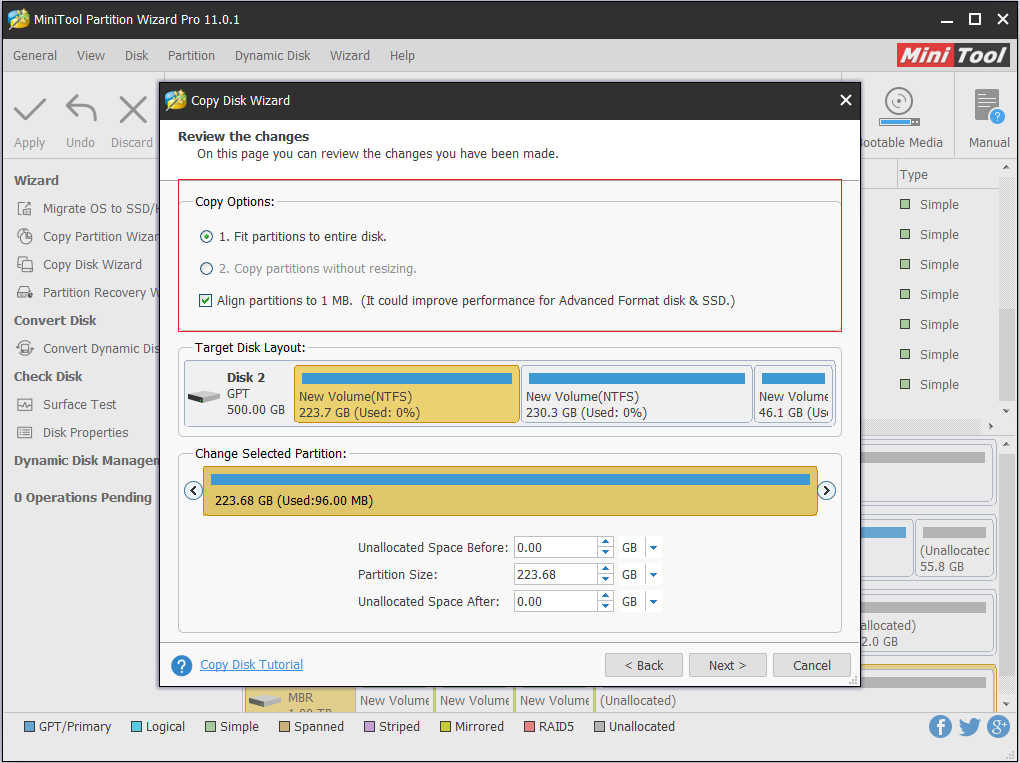The width and height of the screenshot is (1020, 763).
Task: Select the 223.7 GB New Volume partition
Action: click(407, 394)
